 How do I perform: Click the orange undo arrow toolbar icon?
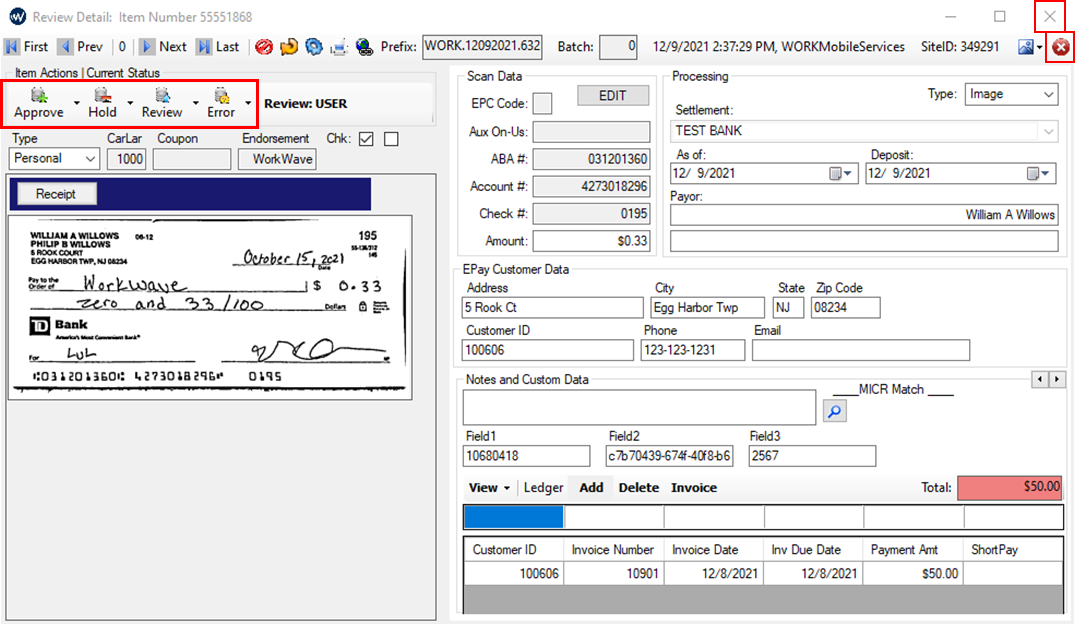tap(289, 47)
